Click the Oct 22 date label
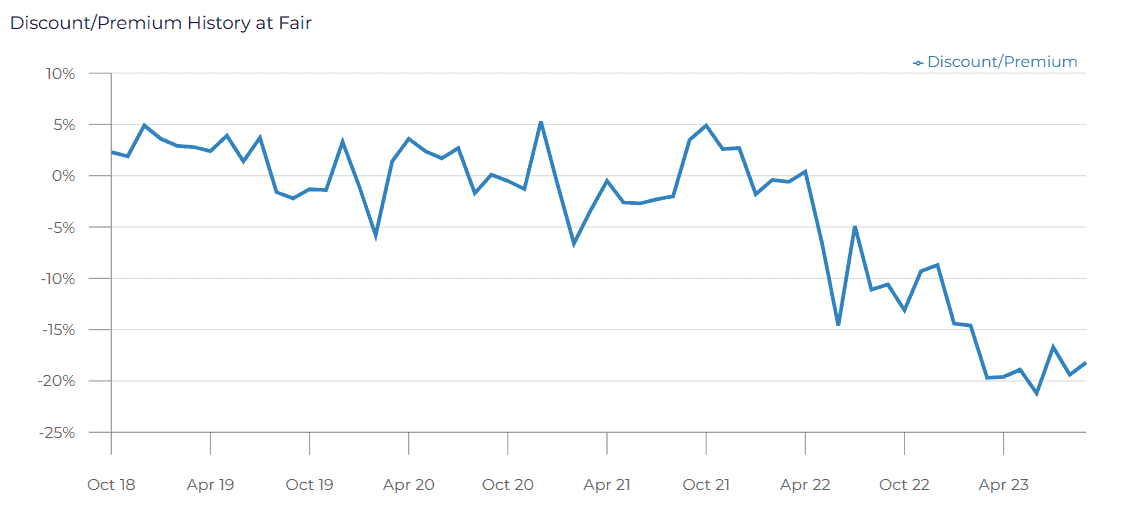1131x529 pixels. coord(904,485)
